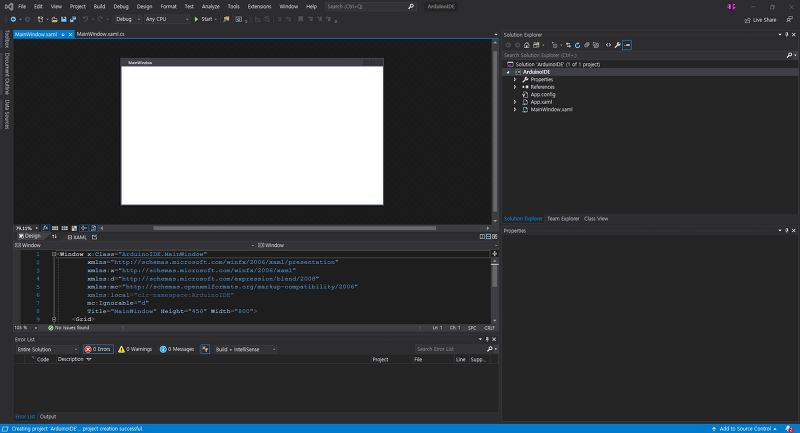Collapse the ArduinoIDE project node
Screen dimensions: 800x433
[x=508, y=72]
